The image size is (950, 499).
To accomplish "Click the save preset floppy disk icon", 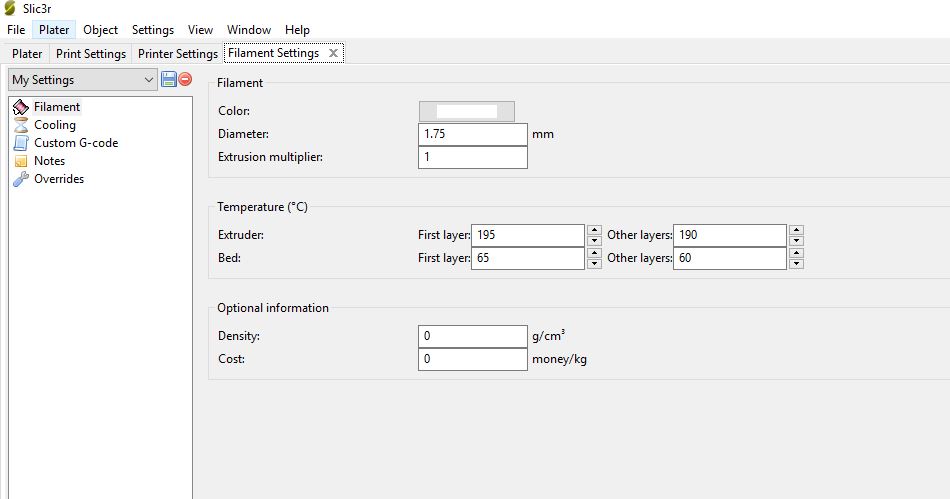I will [168, 80].
